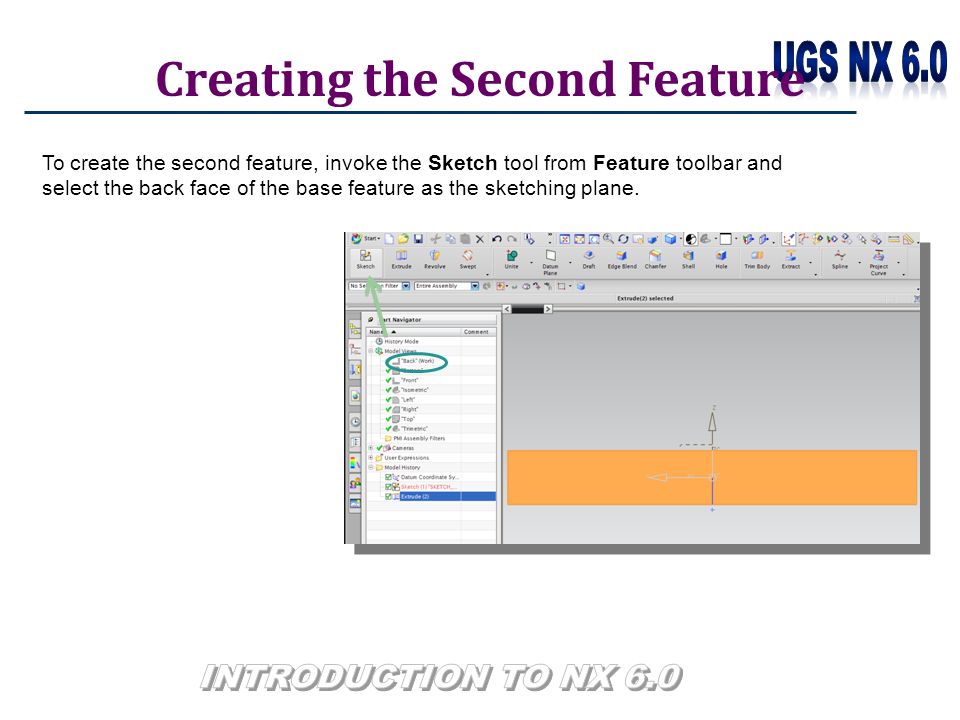
Task: Open the Start menu dropdown
Action: pyautogui.click(x=366, y=238)
